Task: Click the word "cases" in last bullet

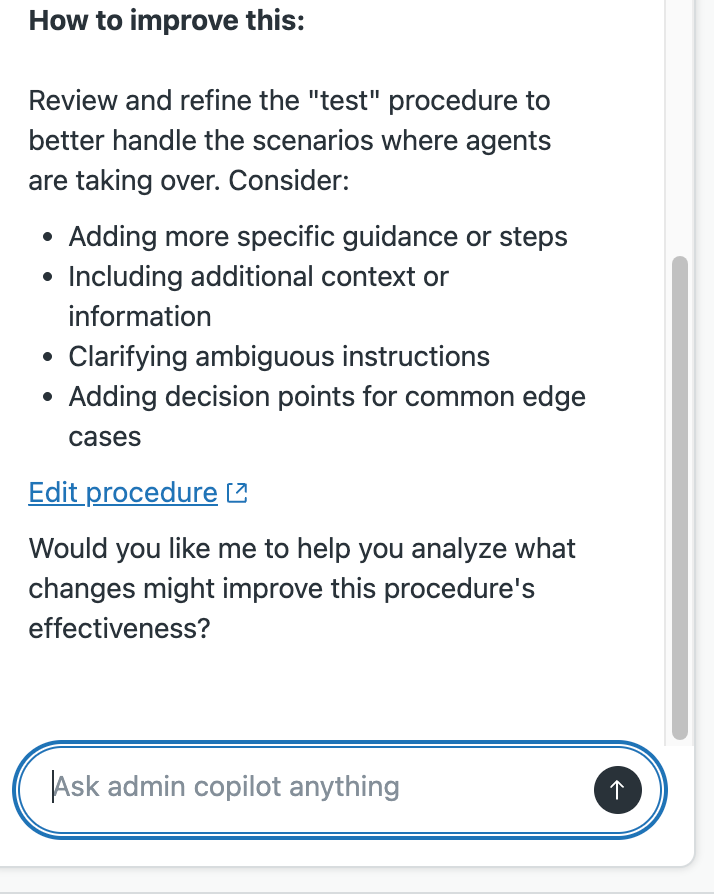Action: coord(104,437)
